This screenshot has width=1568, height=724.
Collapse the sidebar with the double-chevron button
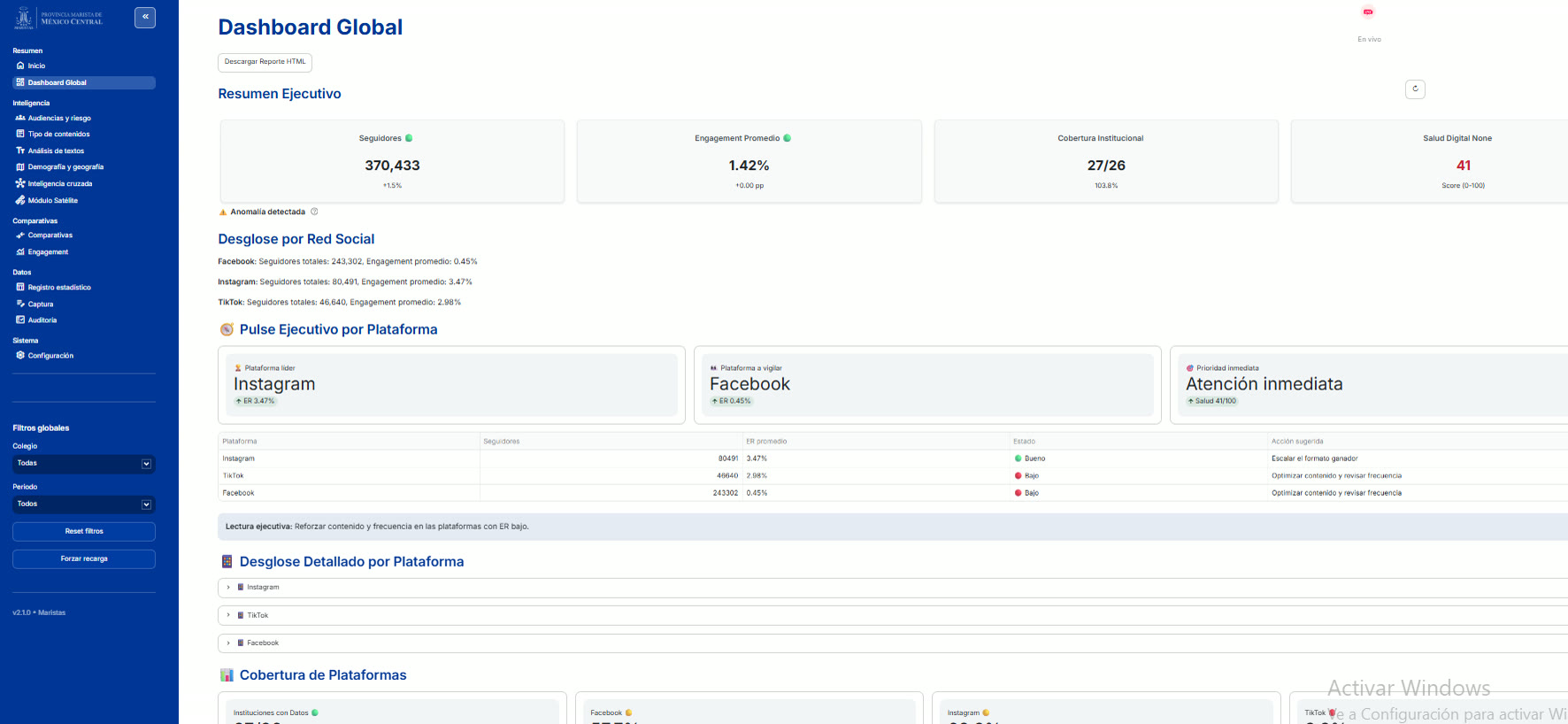[x=145, y=18]
